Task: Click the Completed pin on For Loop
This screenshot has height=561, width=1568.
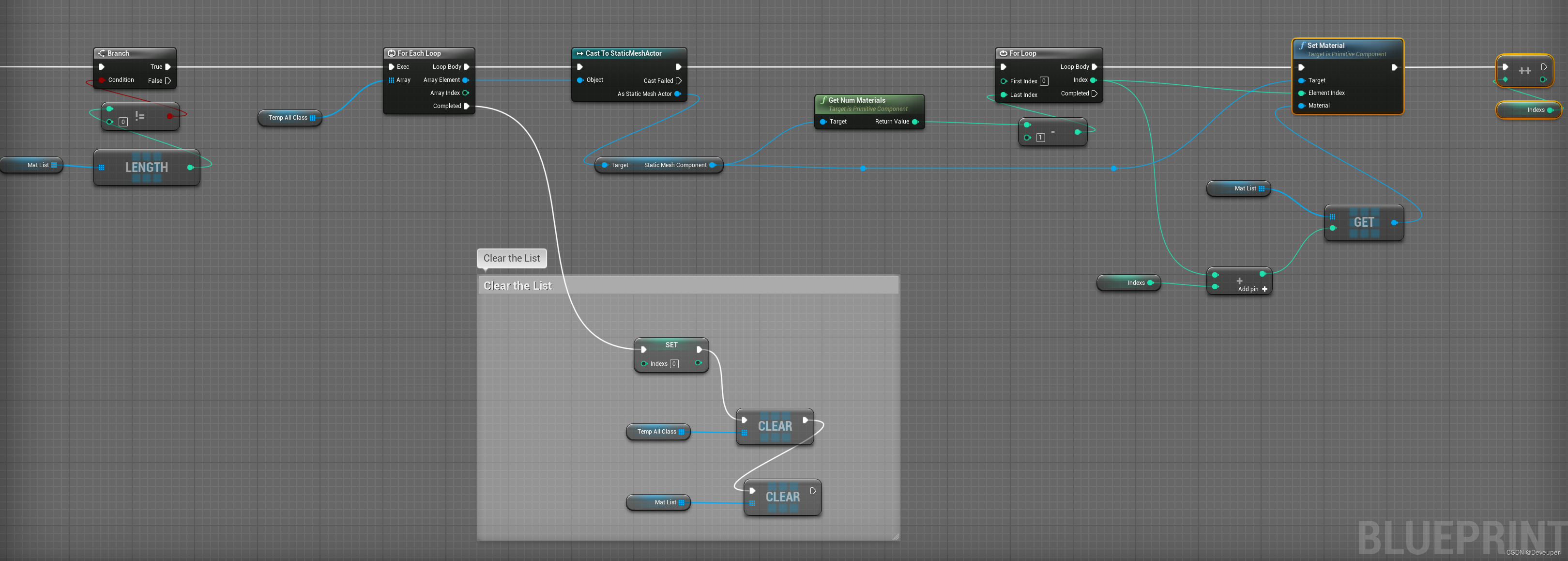Action: pos(1096,93)
